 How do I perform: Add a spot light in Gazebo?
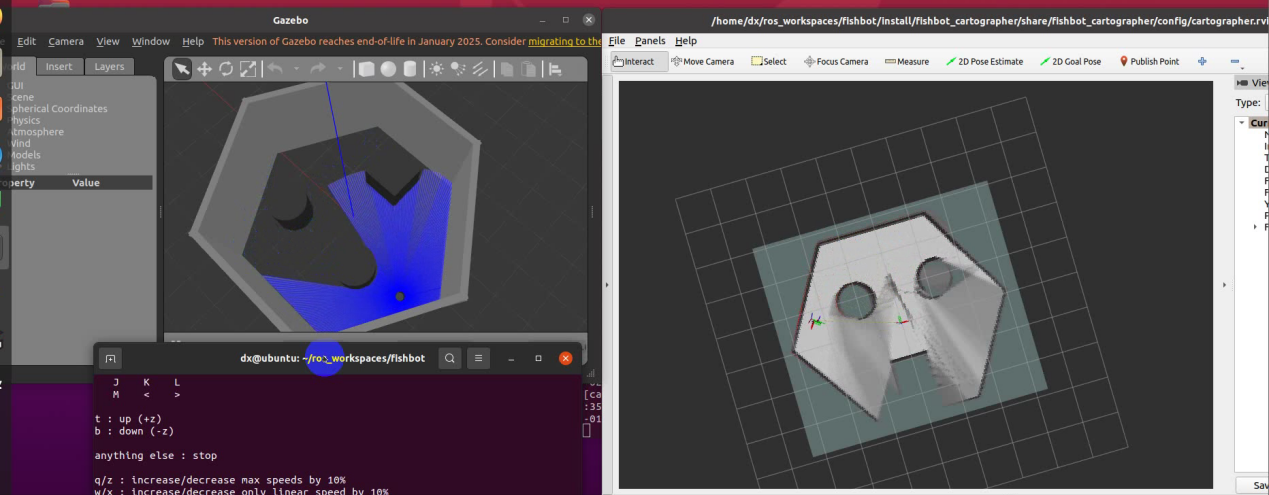[x=459, y=69]
